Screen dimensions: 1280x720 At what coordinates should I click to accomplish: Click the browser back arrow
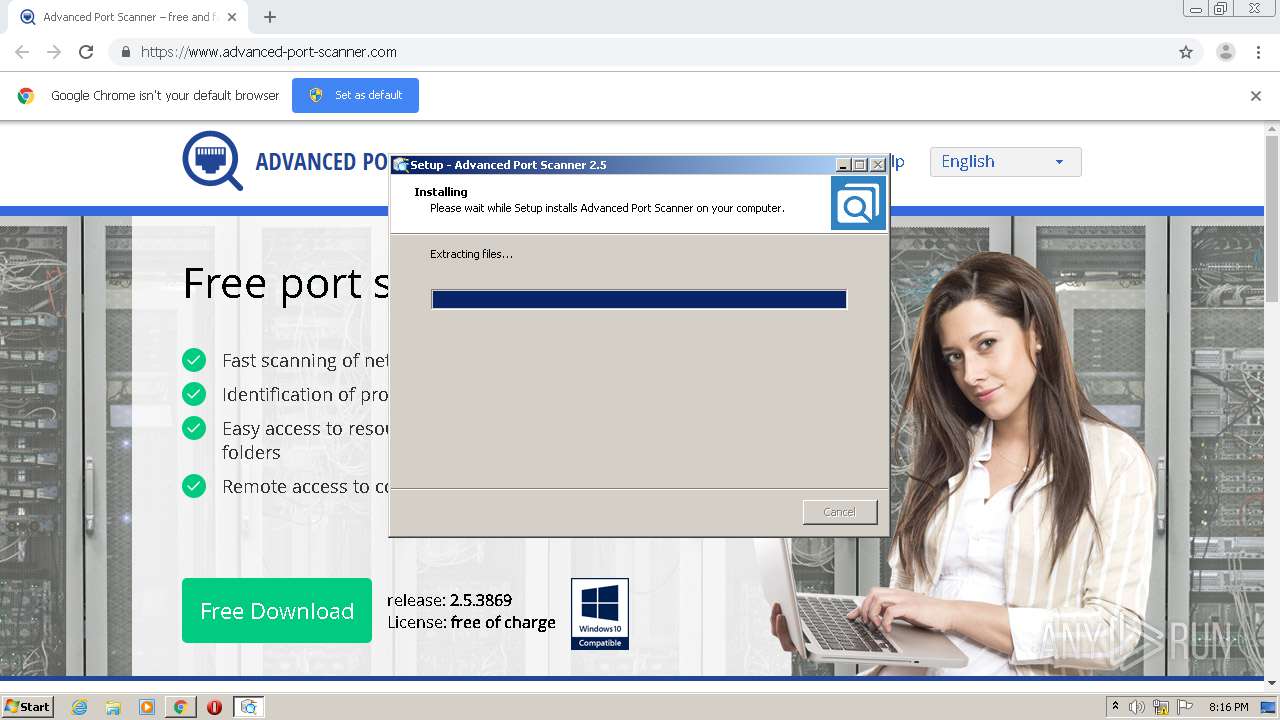click(22, 52)
